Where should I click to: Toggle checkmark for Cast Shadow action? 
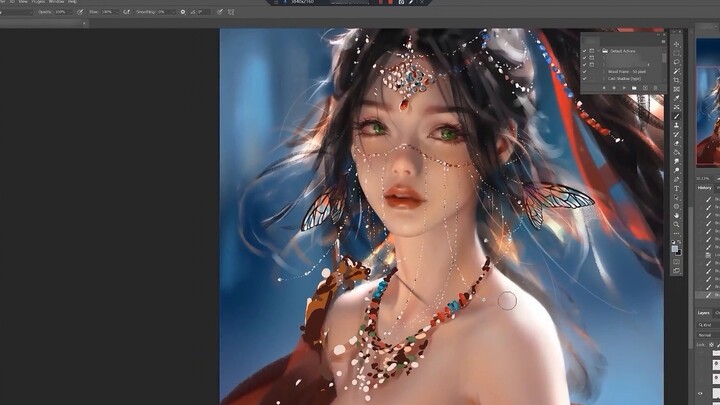coord(585,79)
